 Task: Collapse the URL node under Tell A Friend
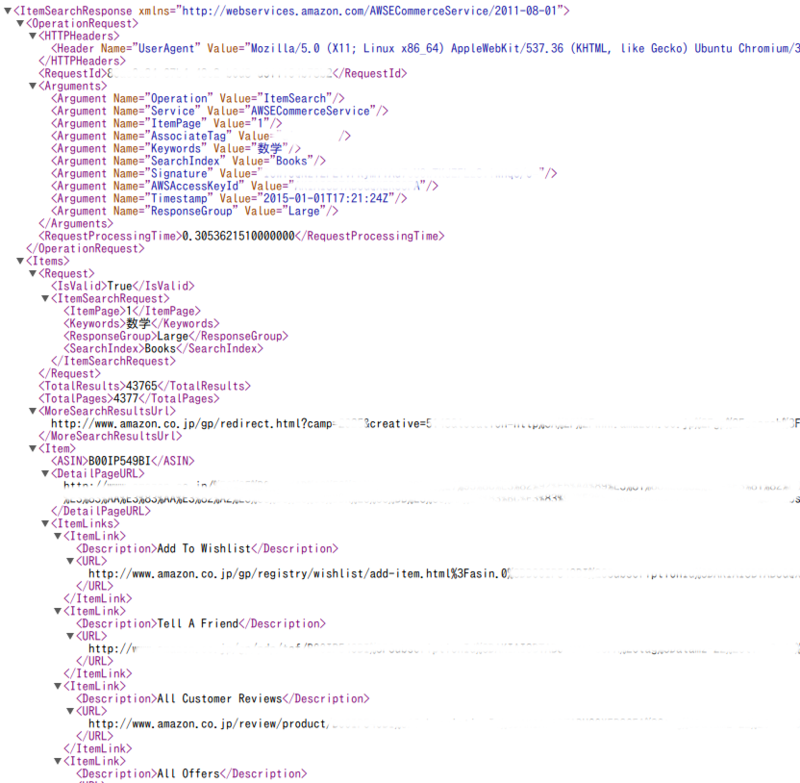(70, 636)
